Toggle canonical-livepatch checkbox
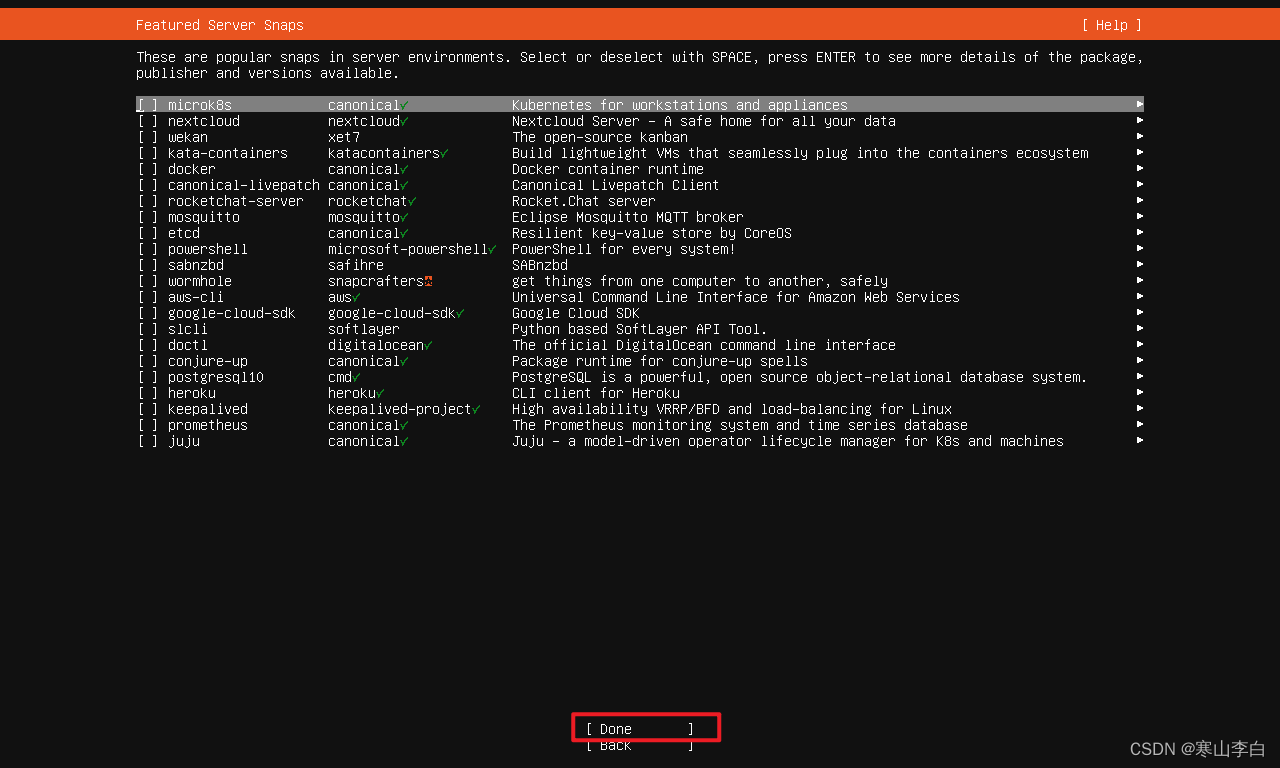The width and height of the screenshot is (1280, 768). pos(148,185)
